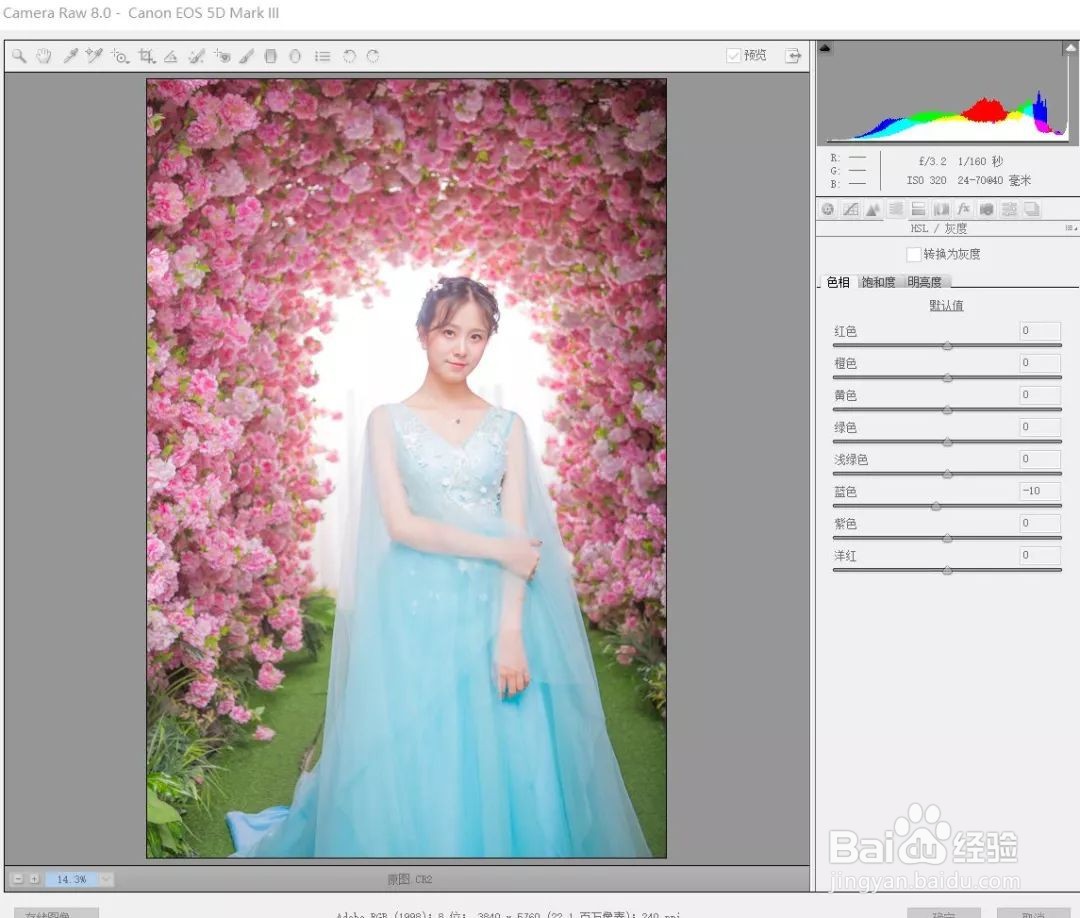The width and height of the screenshot is (1080, 918).
Task: Toggle the 预览 preview checkbox
Action: coord(734,55)
